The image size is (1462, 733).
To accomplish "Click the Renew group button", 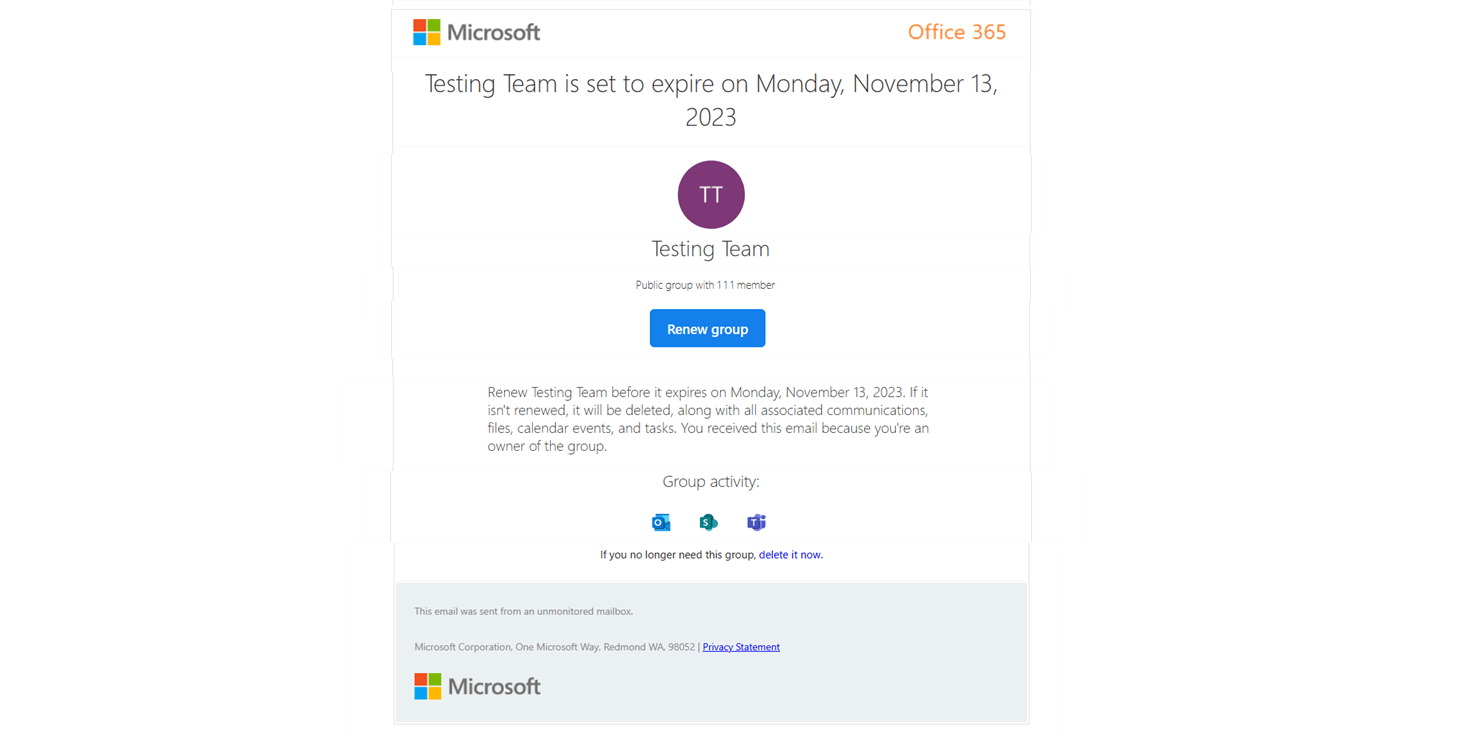I will (x=707, y=328).
